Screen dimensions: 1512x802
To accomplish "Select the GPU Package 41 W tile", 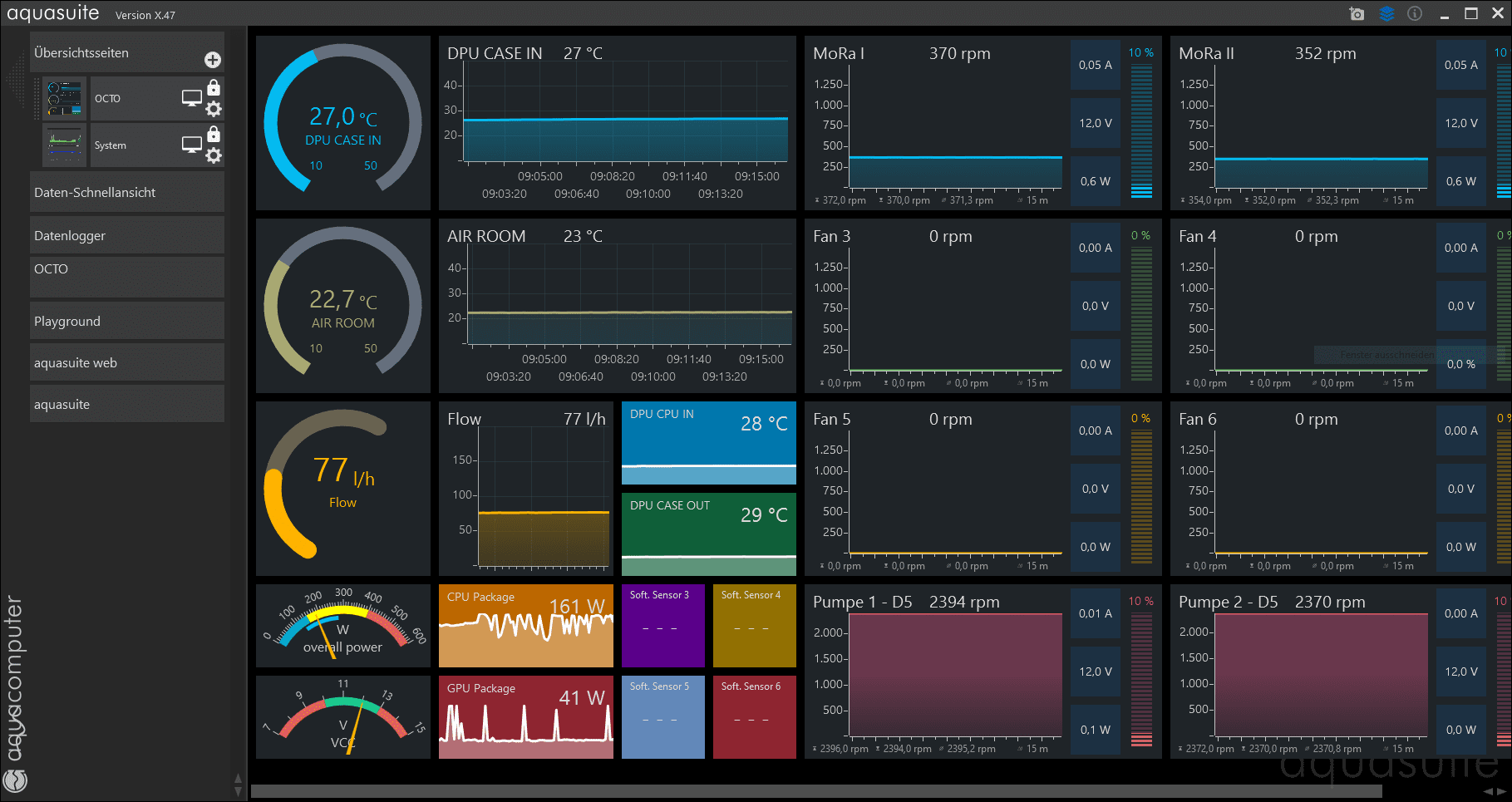I will coord(526,717).
